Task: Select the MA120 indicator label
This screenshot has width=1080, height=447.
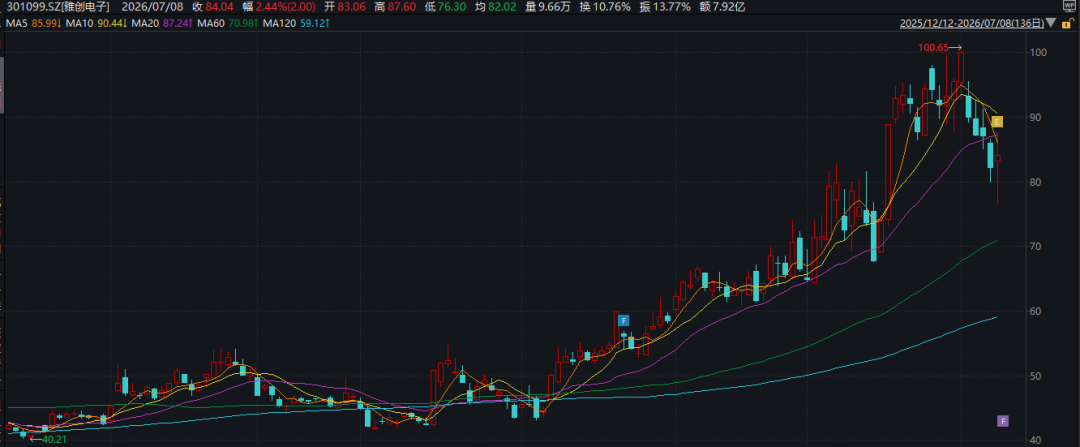Action: point(280,24)
